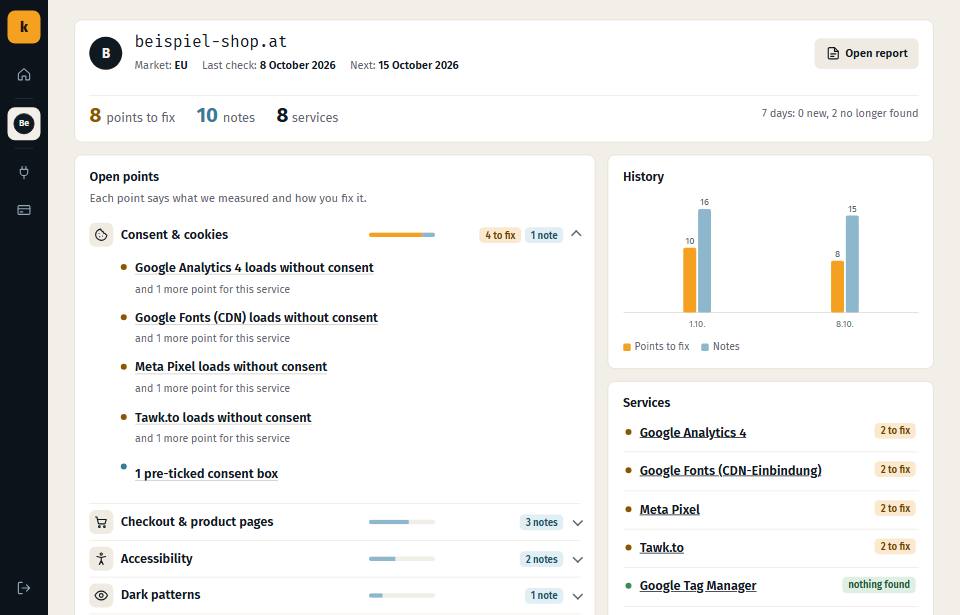Click the beispiel-shop.at domain title
Screen dimensions: 960x615
211,41
